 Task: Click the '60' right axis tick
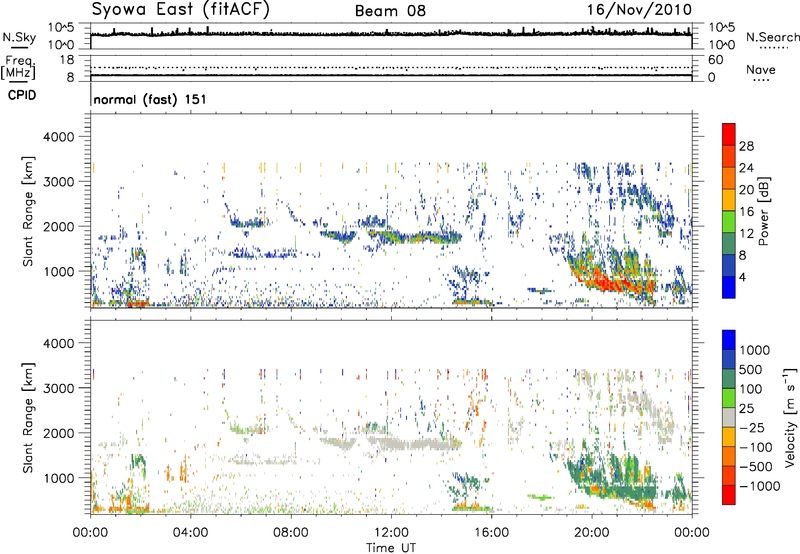(715, 60)
